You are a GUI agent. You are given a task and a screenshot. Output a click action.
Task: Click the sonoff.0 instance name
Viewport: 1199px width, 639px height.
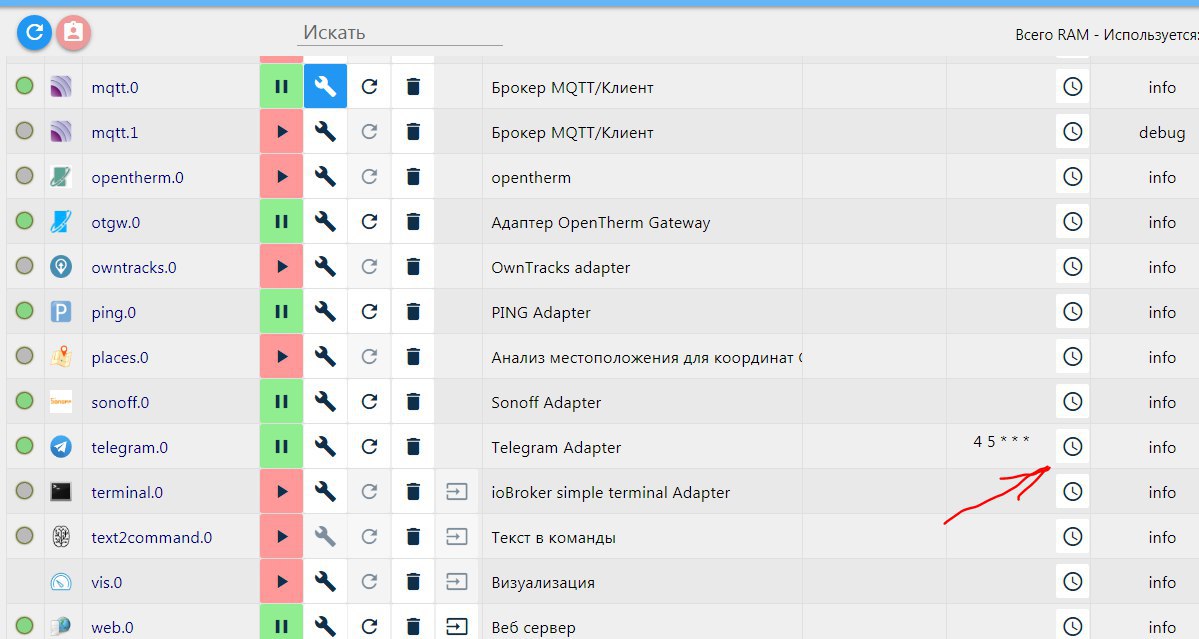click(x=120, y=403)
